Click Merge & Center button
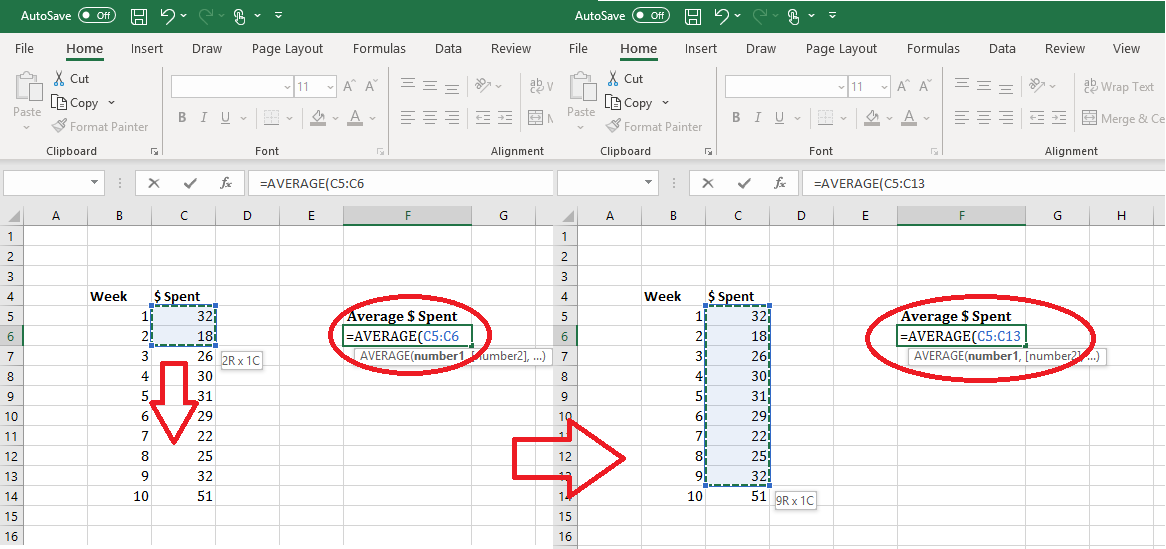The height and width of the screenshot is (549, 1166). (1121, 118)
